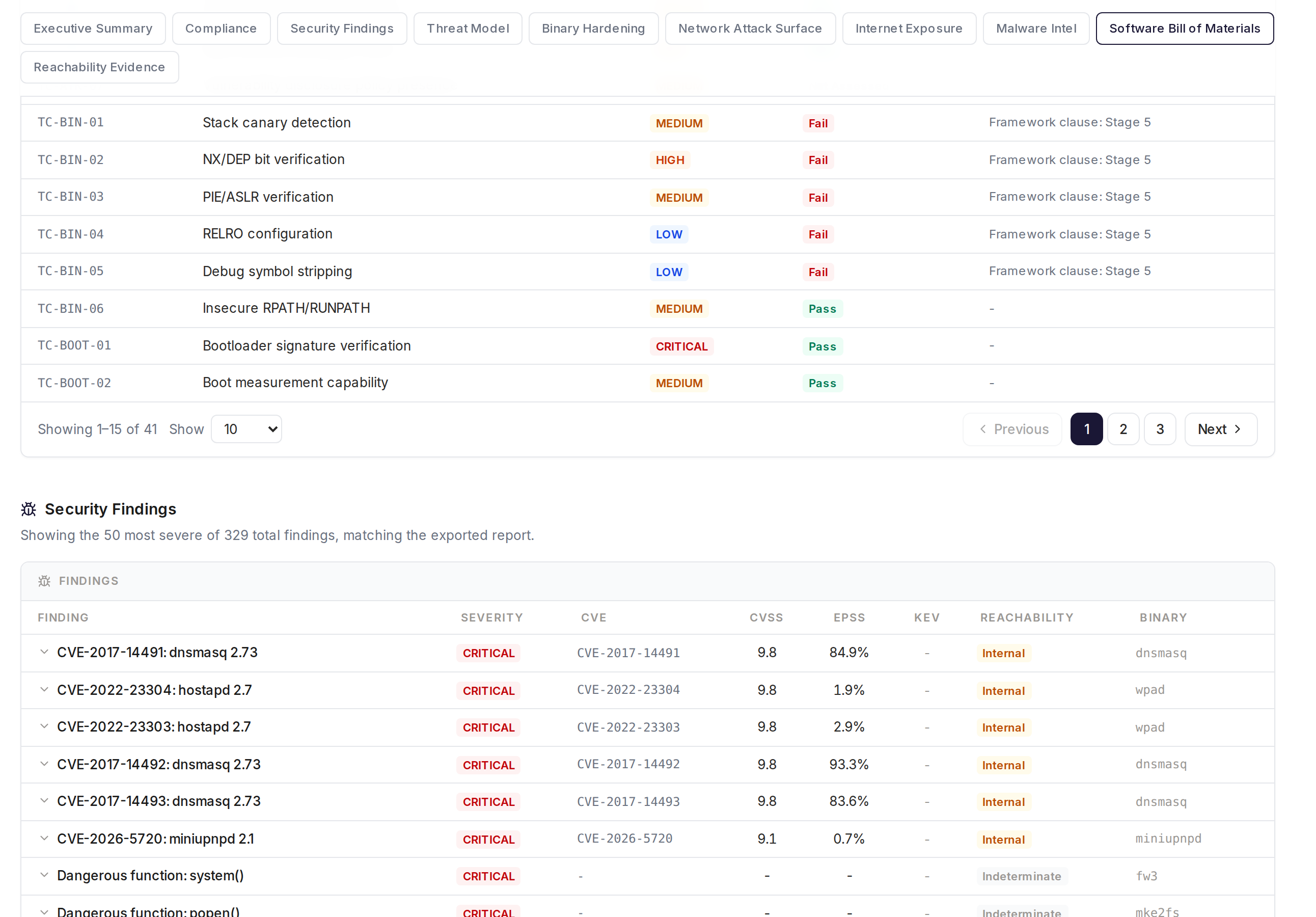Switch to the Security Findings tab
This screenshot has height=917, width=1316.
(x=342, y=29)
